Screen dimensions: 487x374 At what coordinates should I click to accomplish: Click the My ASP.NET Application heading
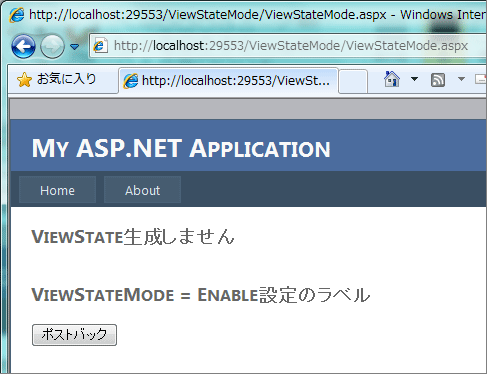pyautogui.click(x=181, y=148)
